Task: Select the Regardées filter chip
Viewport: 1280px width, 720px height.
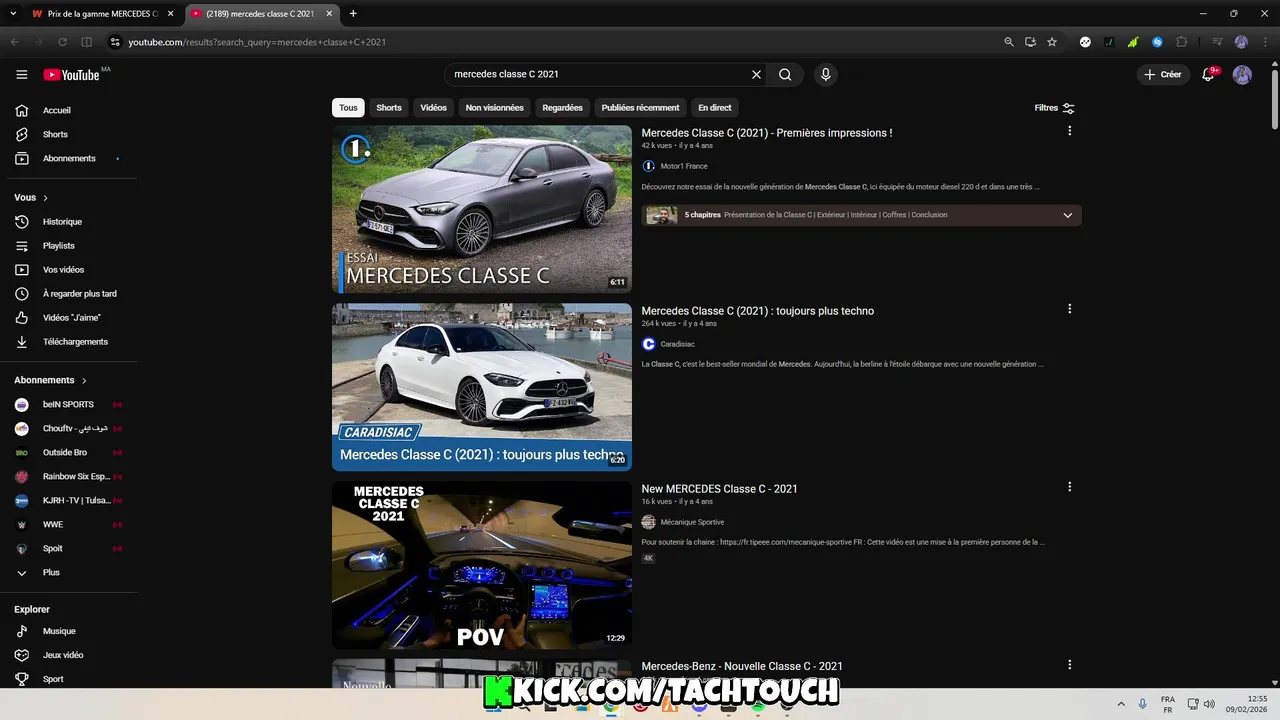Action: 562,107
